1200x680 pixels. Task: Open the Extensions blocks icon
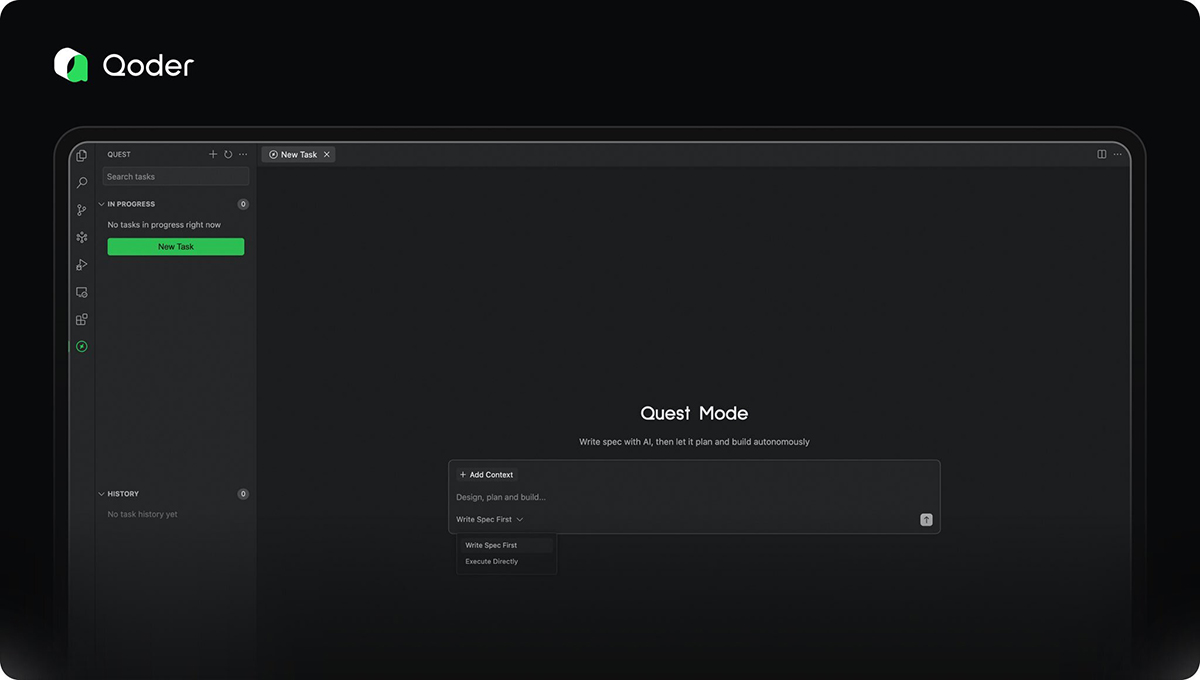coord(82,319)
